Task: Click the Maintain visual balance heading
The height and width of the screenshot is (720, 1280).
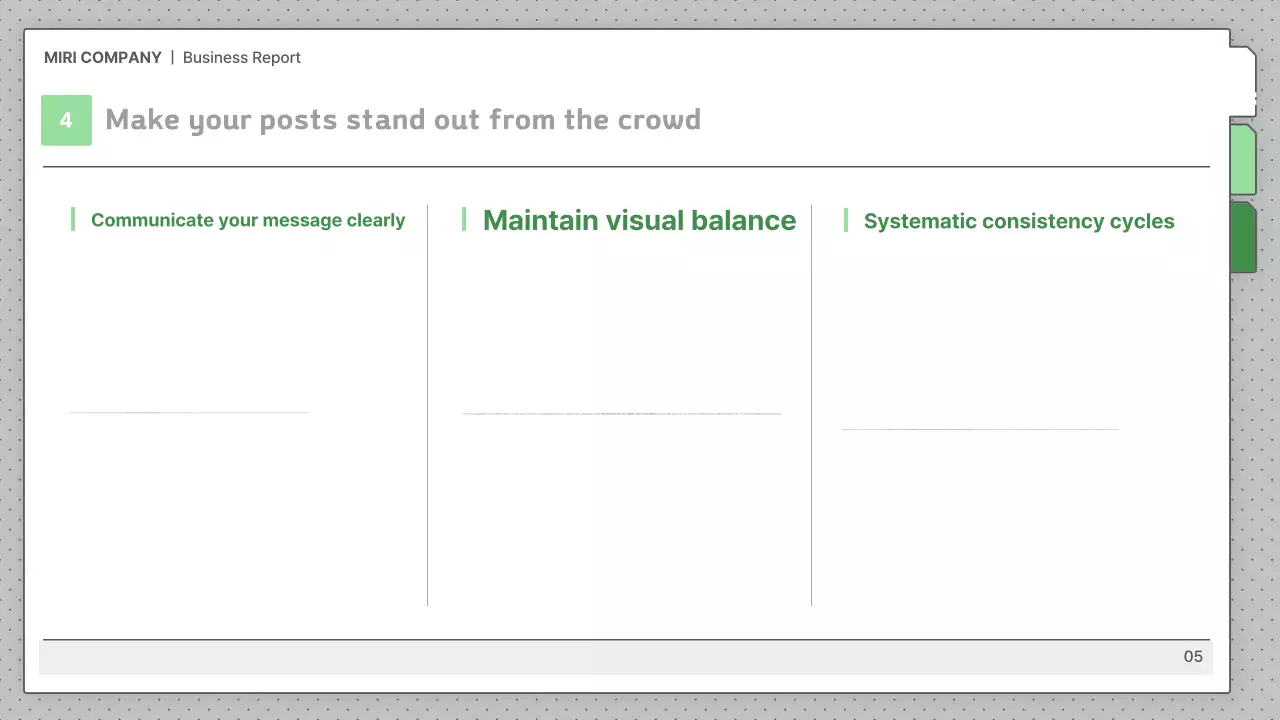Action: (x=639, y=220)
